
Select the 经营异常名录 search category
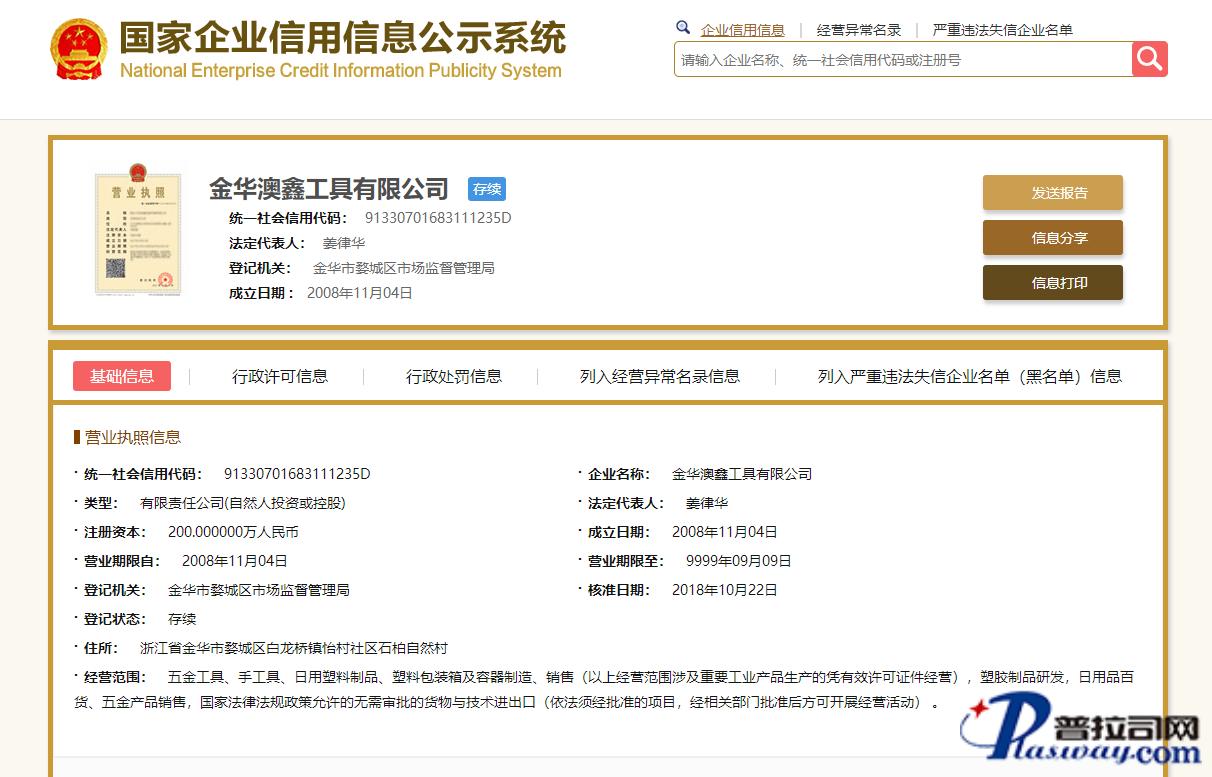click(858, 30)
